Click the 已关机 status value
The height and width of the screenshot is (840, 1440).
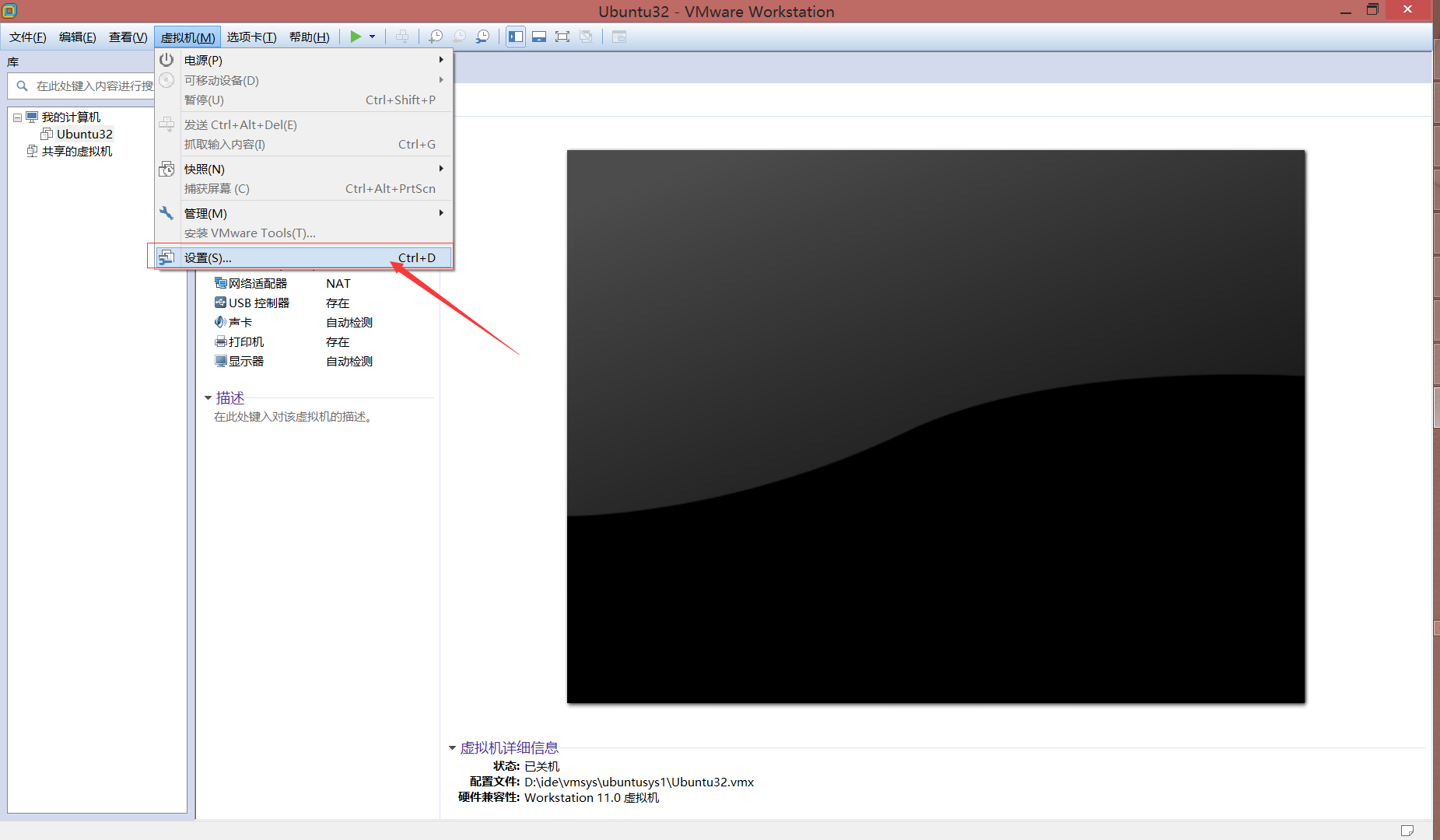pos(541,766)
